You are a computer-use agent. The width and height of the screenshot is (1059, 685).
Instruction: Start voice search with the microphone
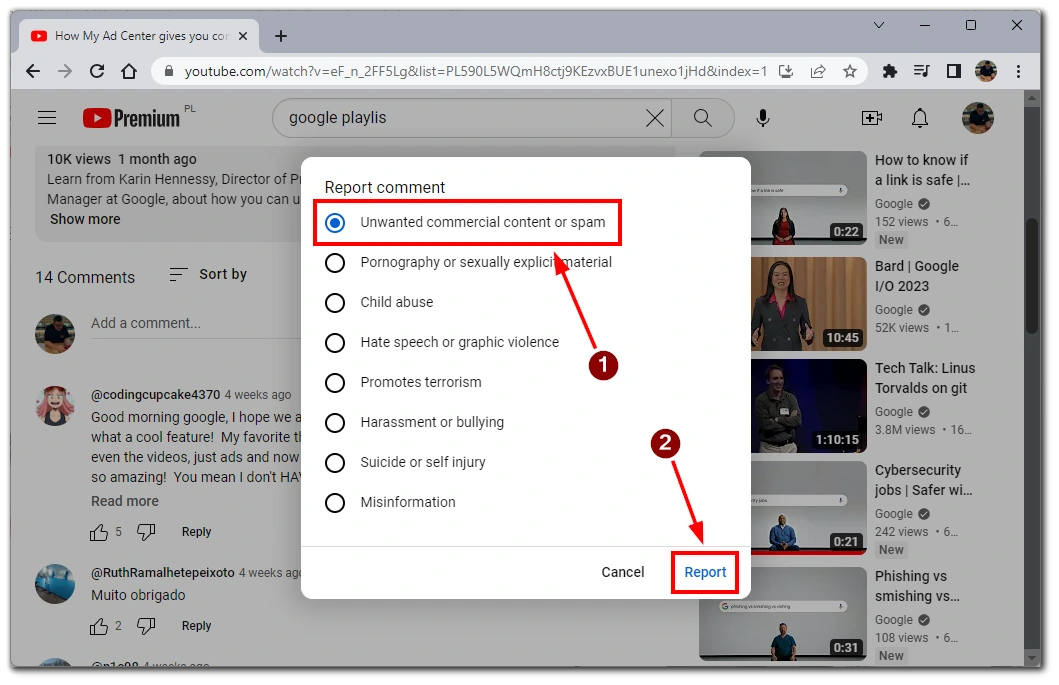(763, 118)
